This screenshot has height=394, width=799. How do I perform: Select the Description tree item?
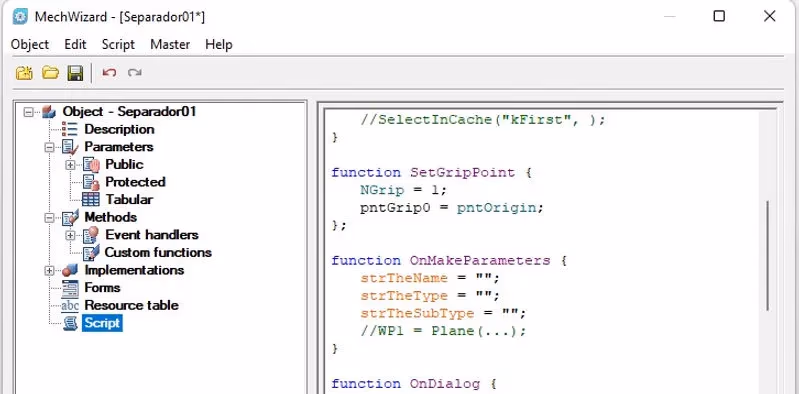coord(119,129)
